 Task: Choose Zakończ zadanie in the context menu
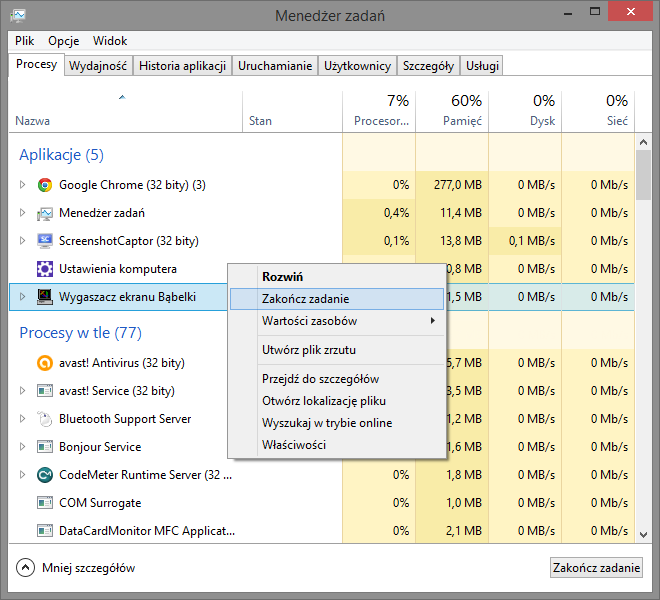337,299
